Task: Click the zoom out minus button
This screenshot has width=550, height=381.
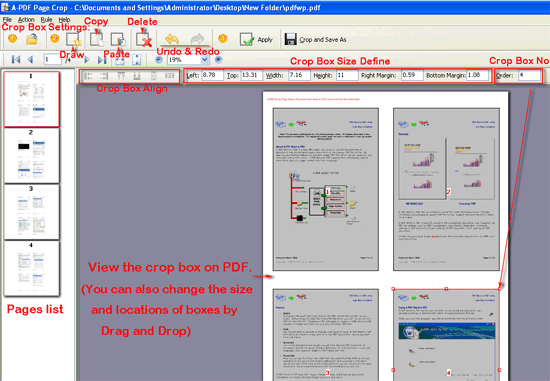Action: pos(159,60)
